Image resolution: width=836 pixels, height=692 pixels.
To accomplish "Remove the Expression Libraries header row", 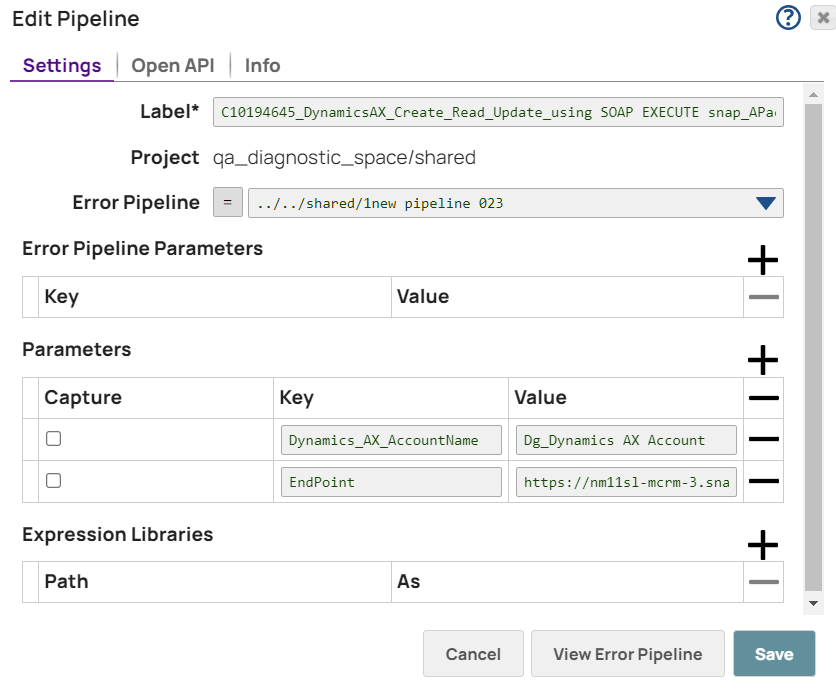I will click(762, 581).
